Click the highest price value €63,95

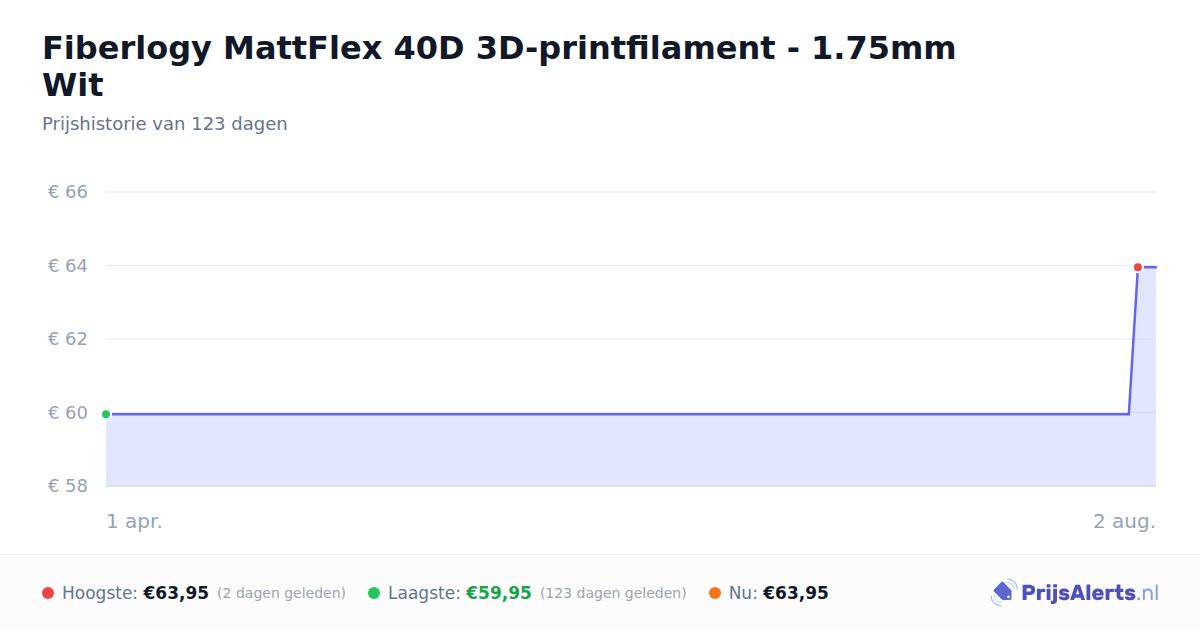click(x=176, y=593)
